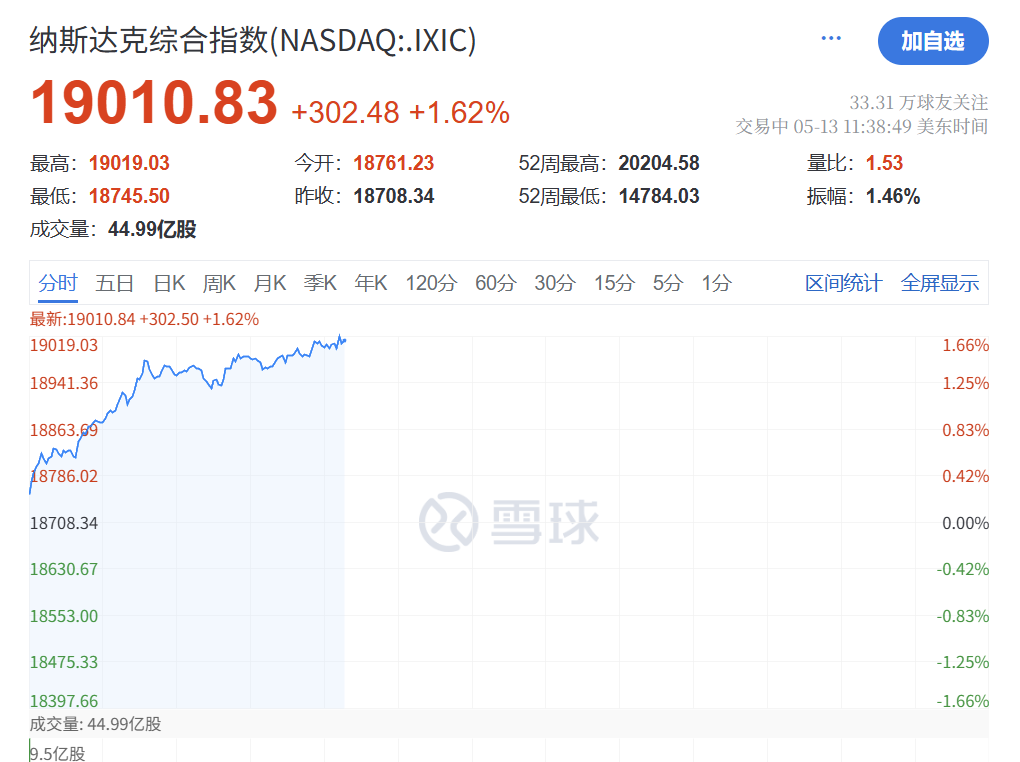Select the 分时 chart tab

point(58,283)
